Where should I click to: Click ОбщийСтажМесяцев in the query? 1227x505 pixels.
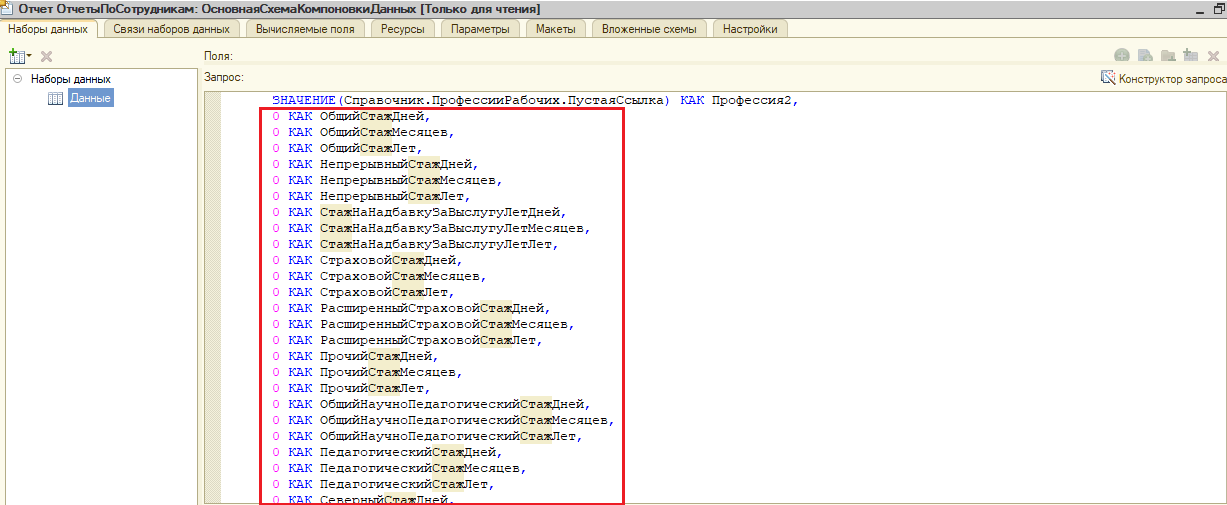(x=386, y=132)
